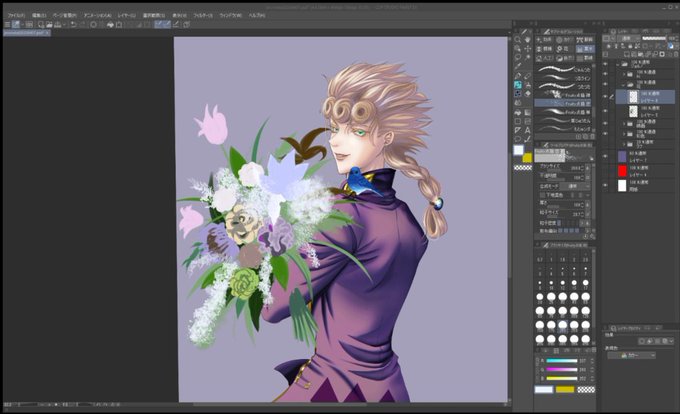Adjust the cyan R color slider
The height and width of the screenshot is (414, 680).
click(x=562, y=361)
